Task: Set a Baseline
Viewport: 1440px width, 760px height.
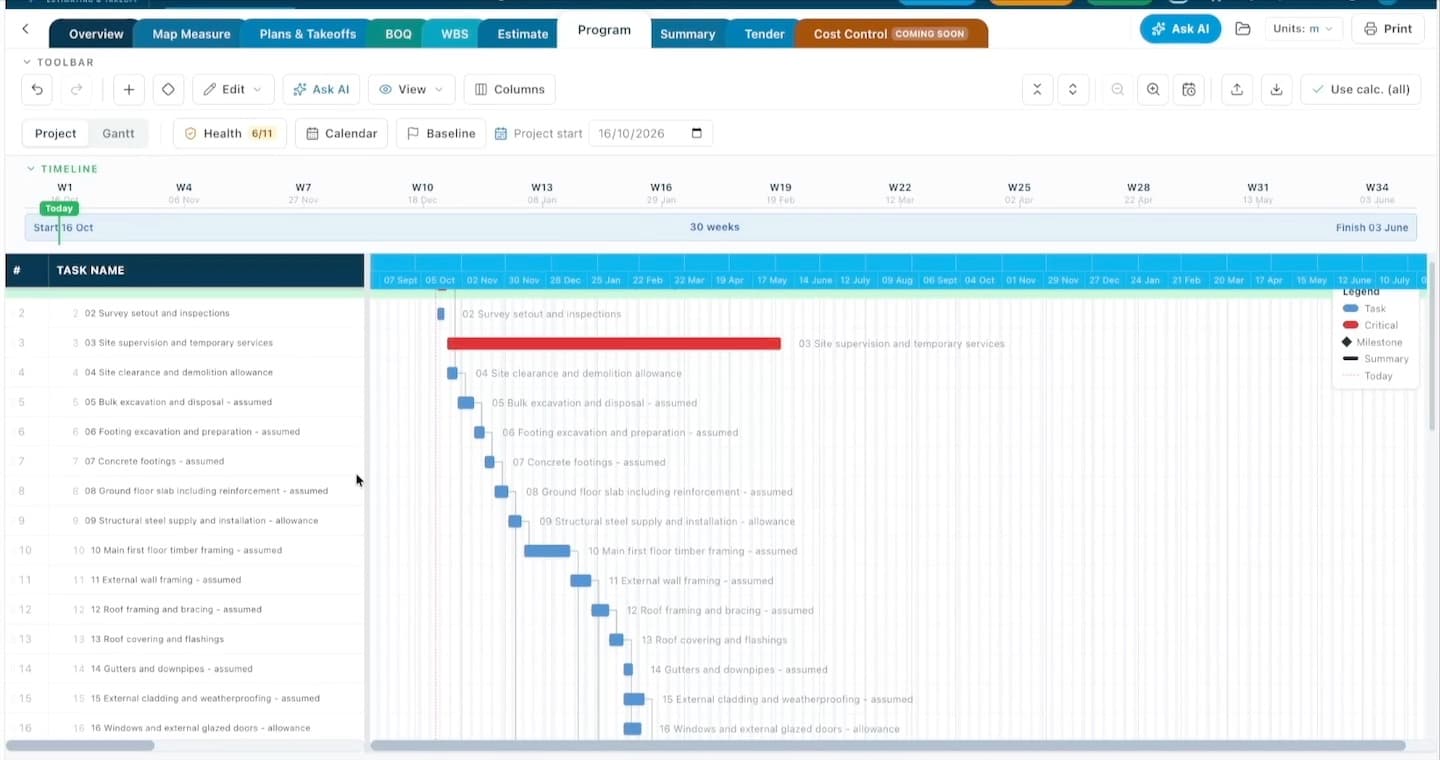Action: (441, 133)
